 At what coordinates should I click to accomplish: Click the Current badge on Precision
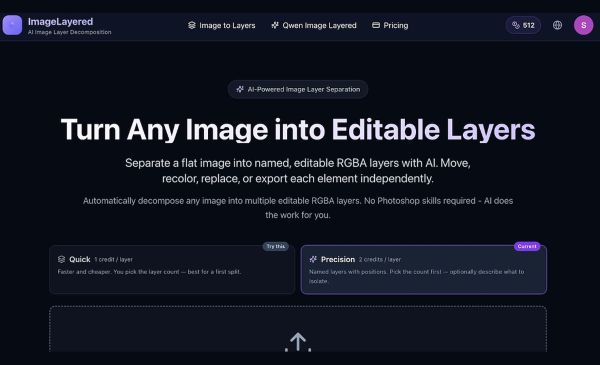527,246
